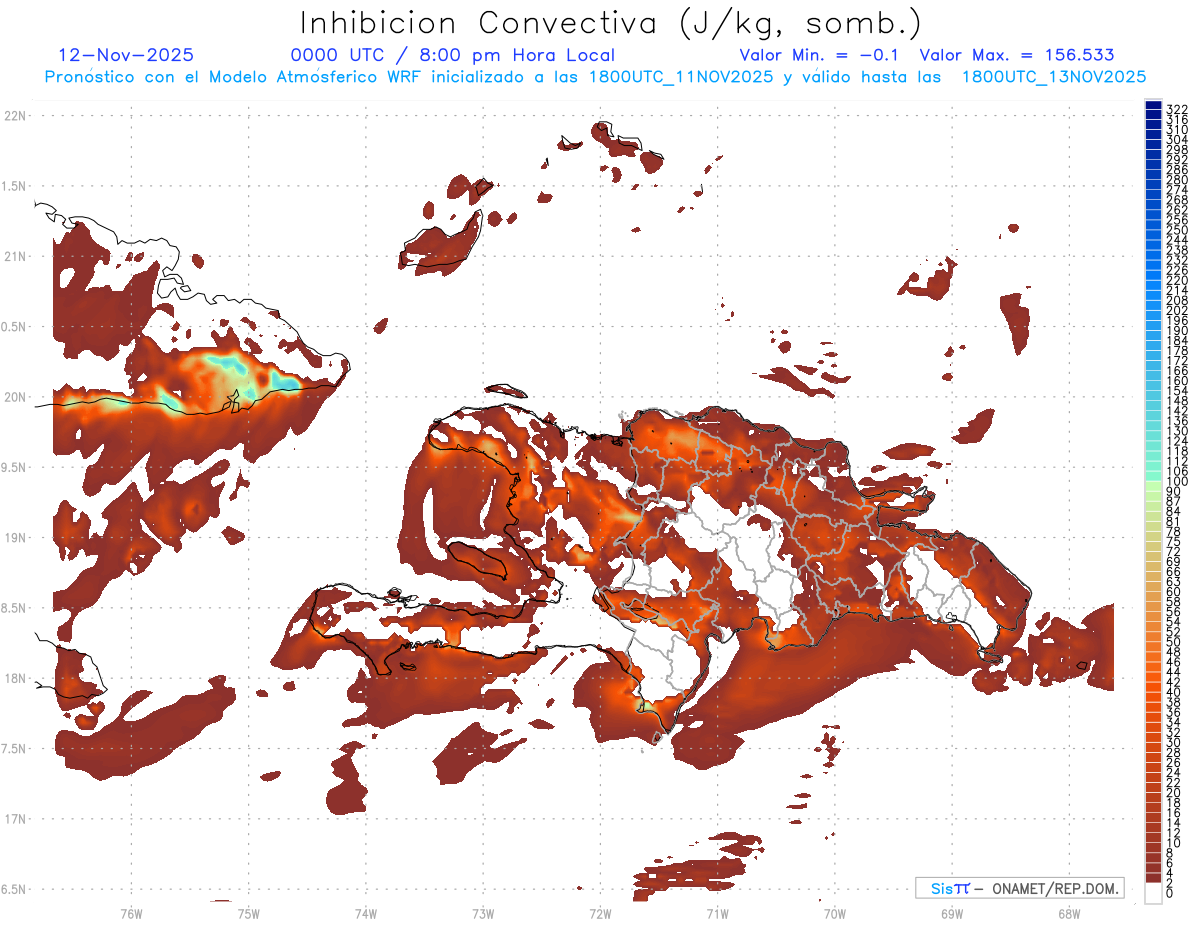1200x927 pixels.
Task: Click the pale green swatch beside '100'
Action: [x=1154, y=486]
